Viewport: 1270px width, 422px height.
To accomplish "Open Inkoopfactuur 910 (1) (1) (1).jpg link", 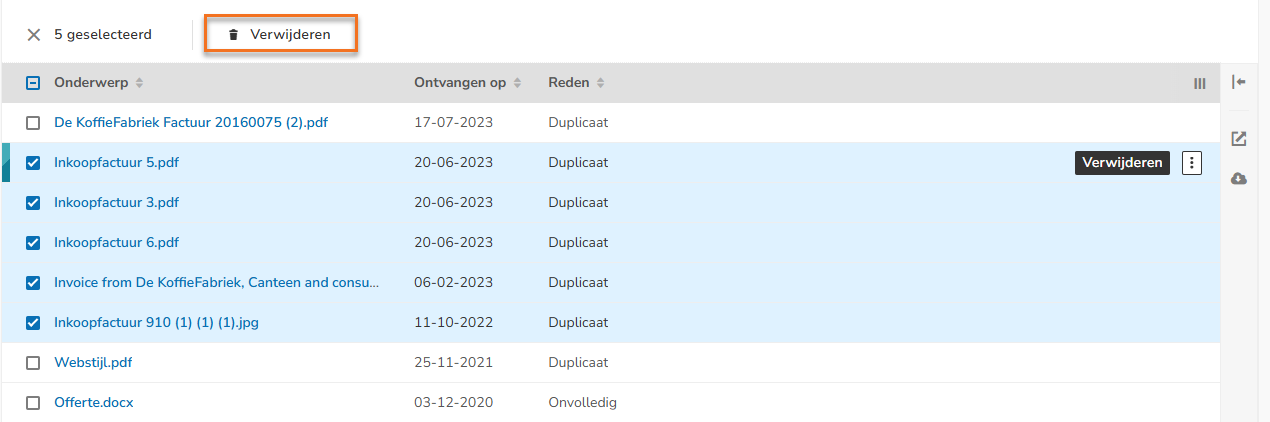I will [156, 323].
